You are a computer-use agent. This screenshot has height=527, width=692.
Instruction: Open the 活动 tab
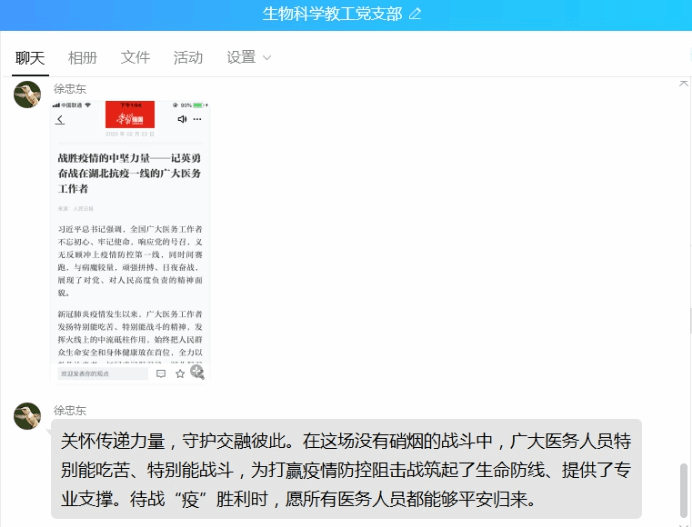[188, 58]
